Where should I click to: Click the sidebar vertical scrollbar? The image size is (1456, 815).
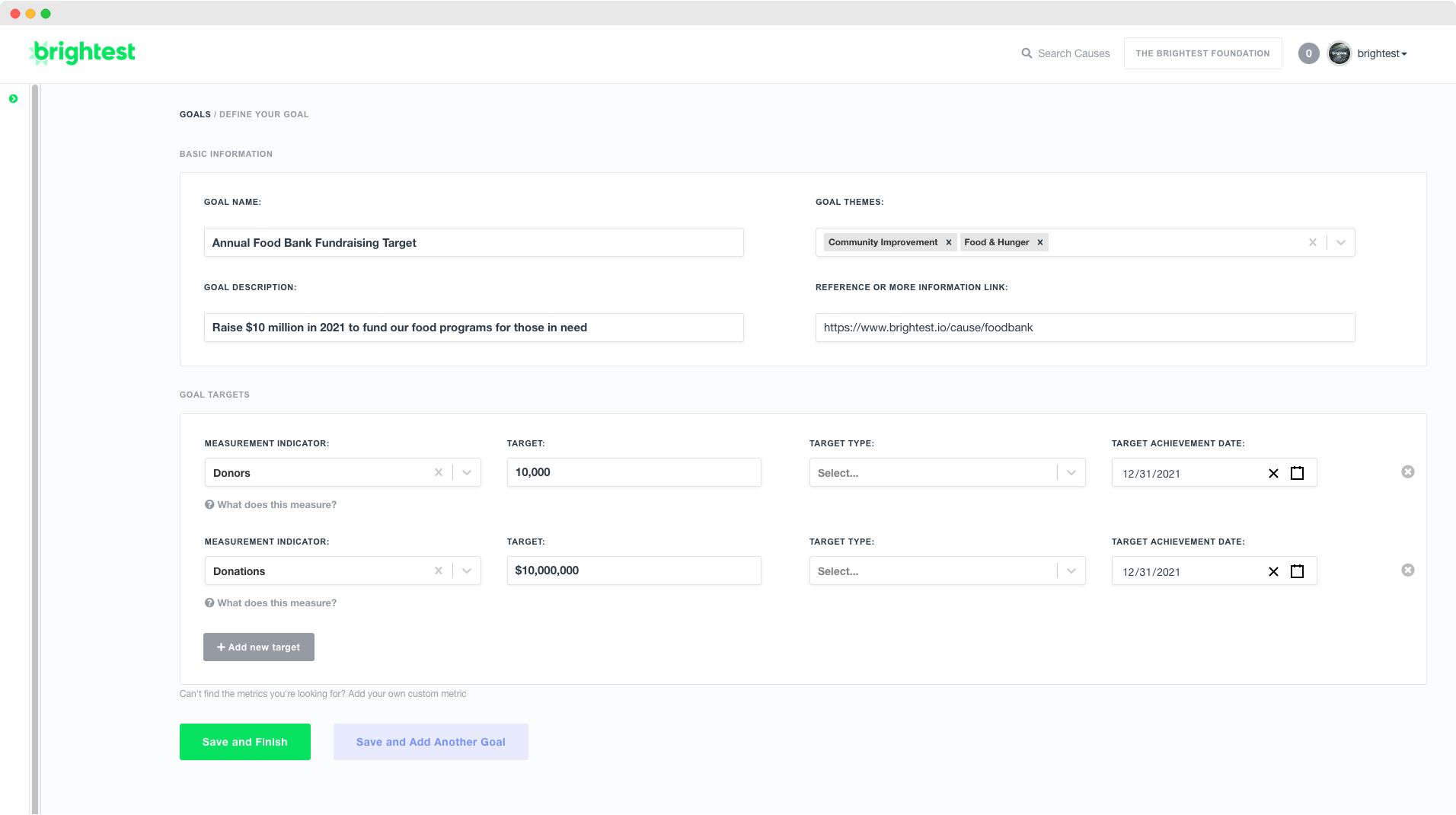pos(35,449)
